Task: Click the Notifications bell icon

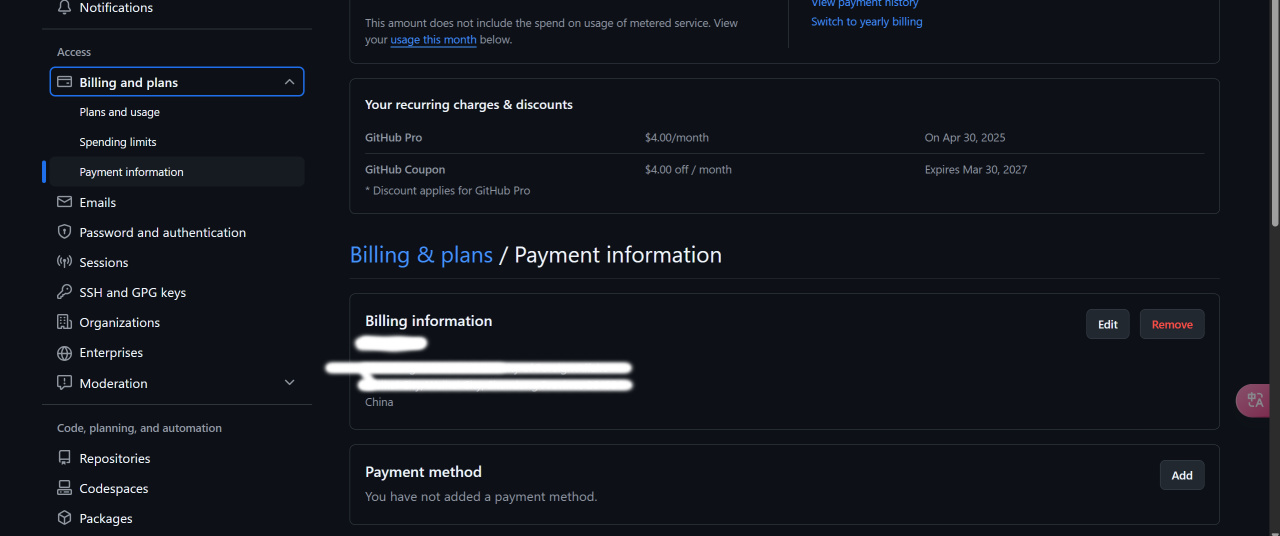Action: click(x=64, y=8)
